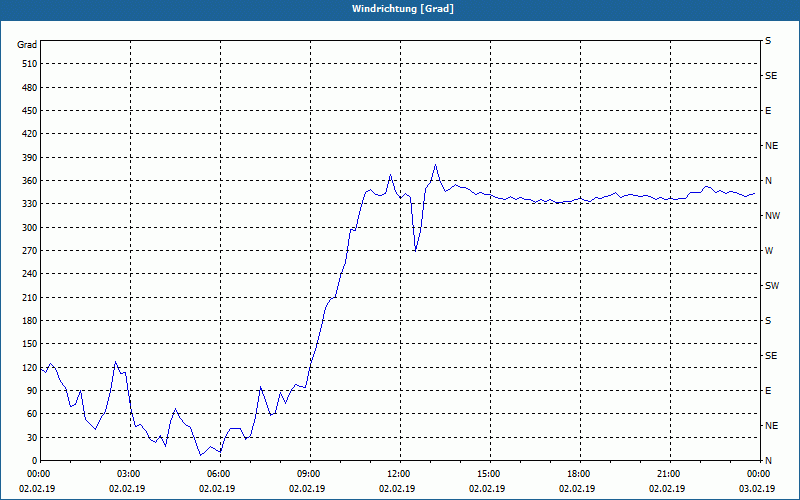The image size is (800, 500).
Task: Click the "12:00" time axis label
Action: 401,474
